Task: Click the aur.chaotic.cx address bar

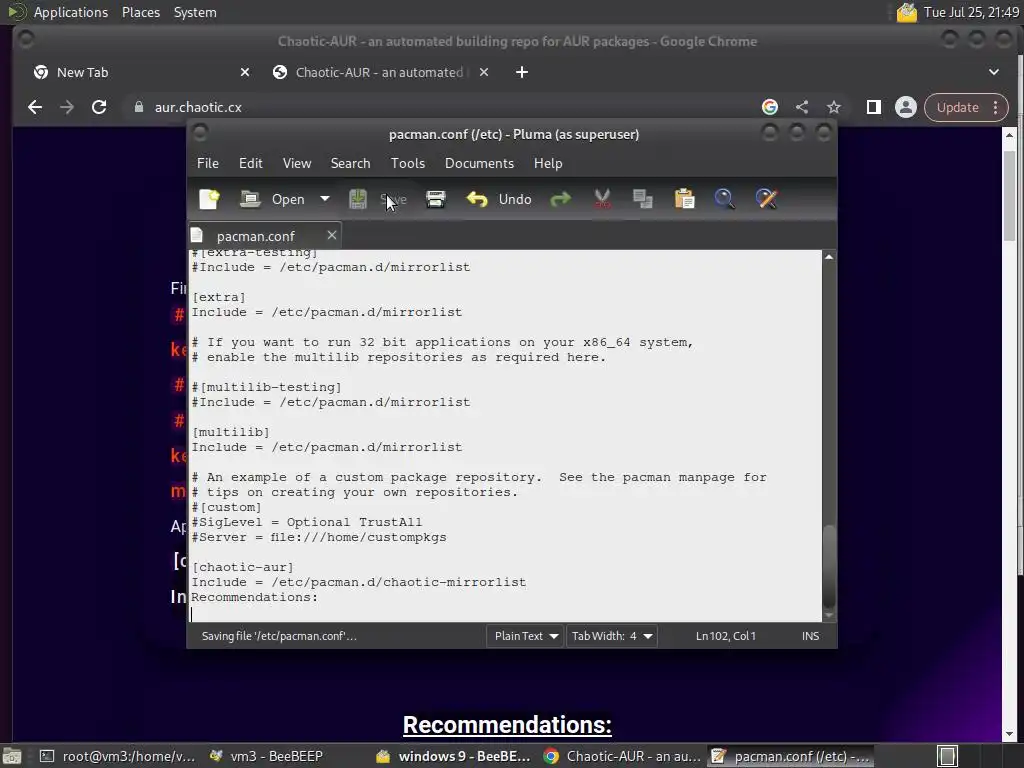Action: click(198, 107)
